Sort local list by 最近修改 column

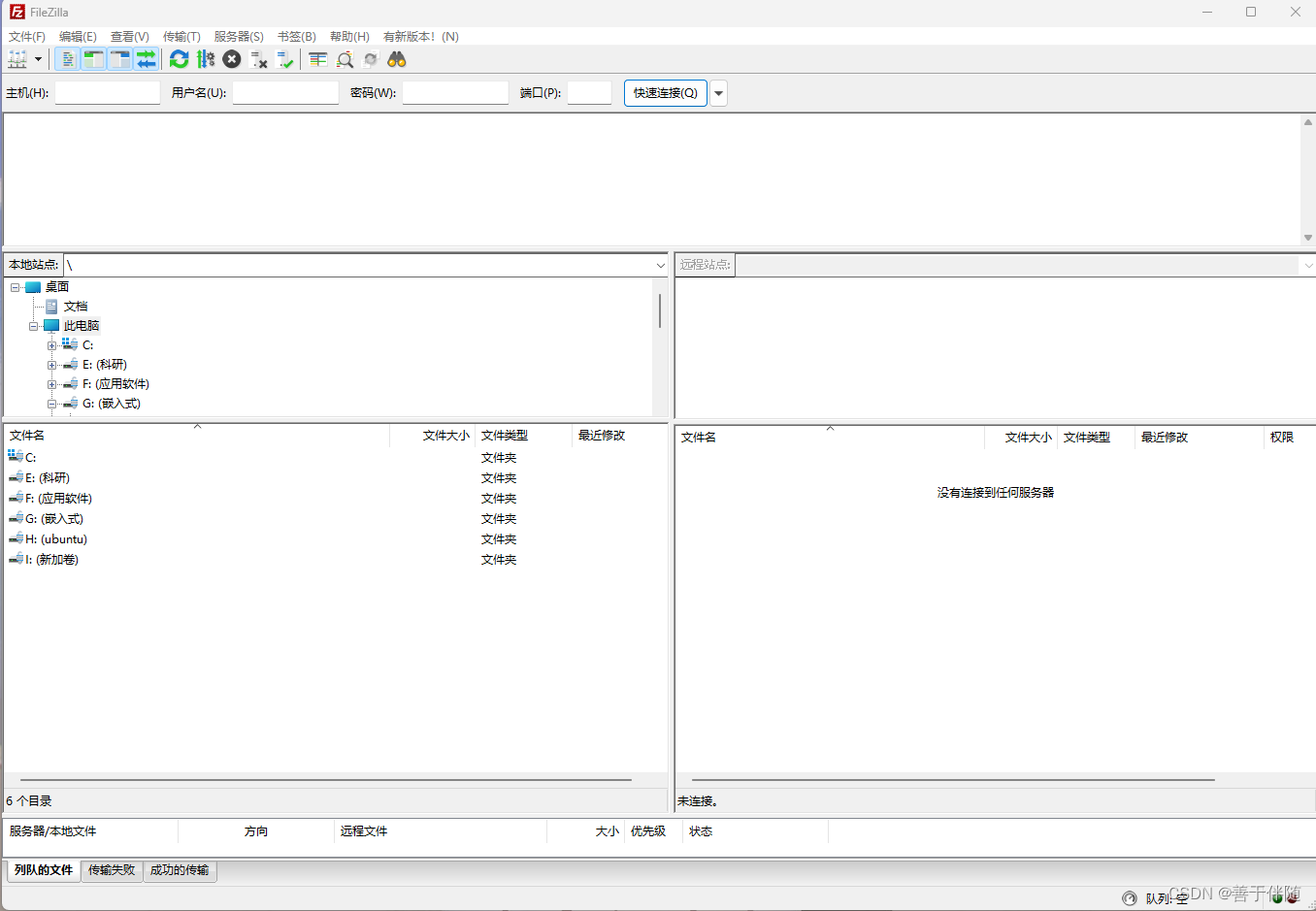point(618,436)
